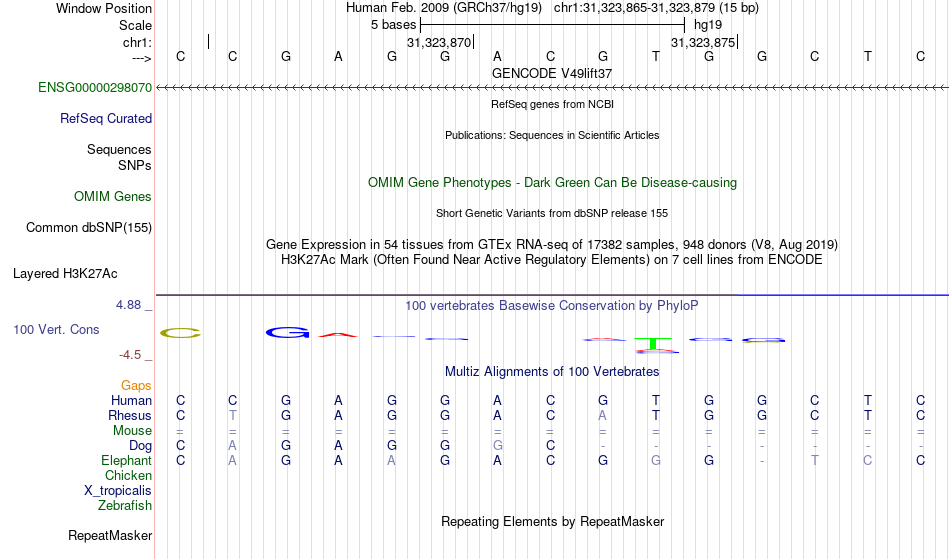The width and height of the screenshot is (950, 559).
Task: Click 100 vertebrates Basewise Conservation by PhyloP title
Action: pos(552,305)
